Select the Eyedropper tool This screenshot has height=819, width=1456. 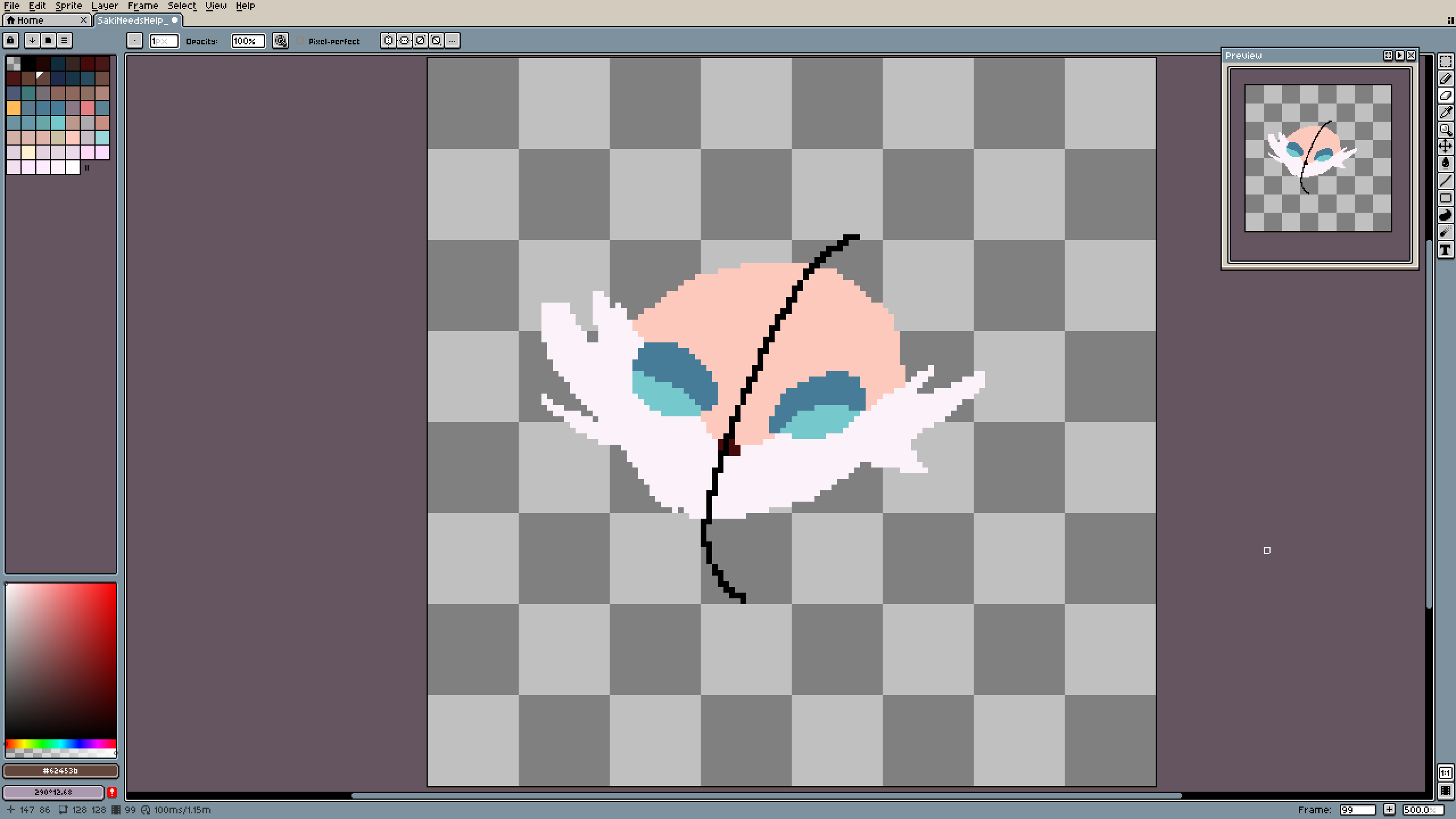point(1445,113)
